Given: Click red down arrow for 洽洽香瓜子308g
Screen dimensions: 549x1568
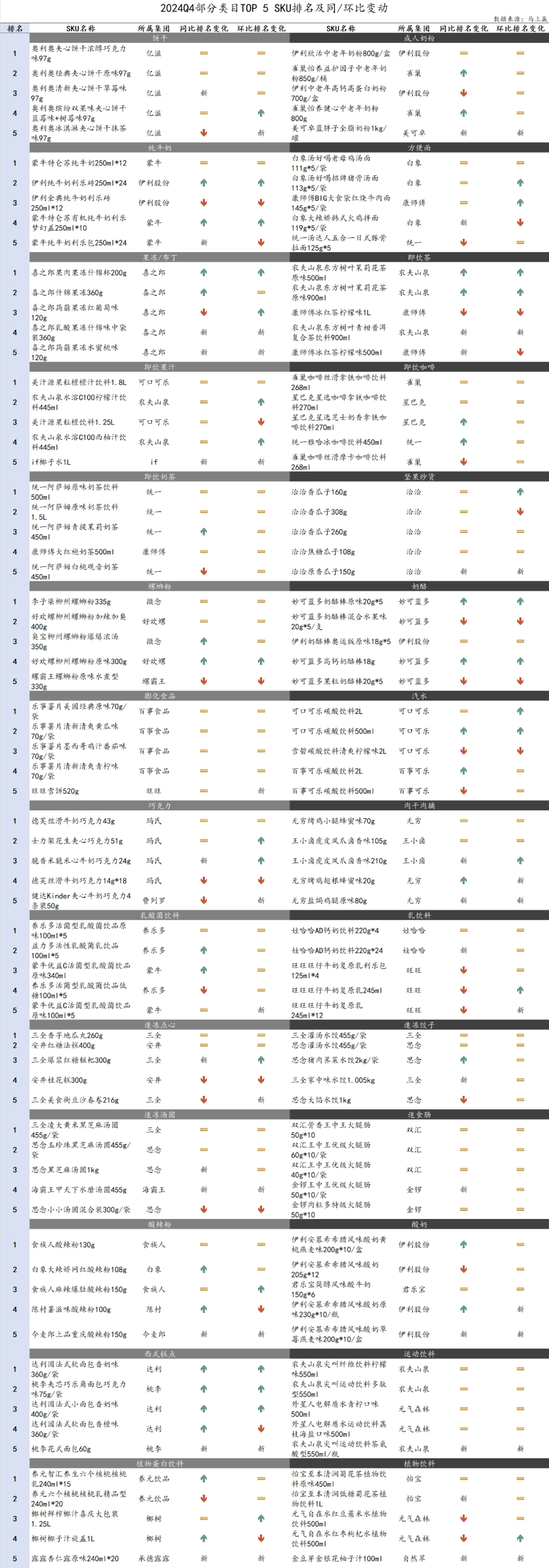Looking at the screenshot, I should (x=520, y=512).
